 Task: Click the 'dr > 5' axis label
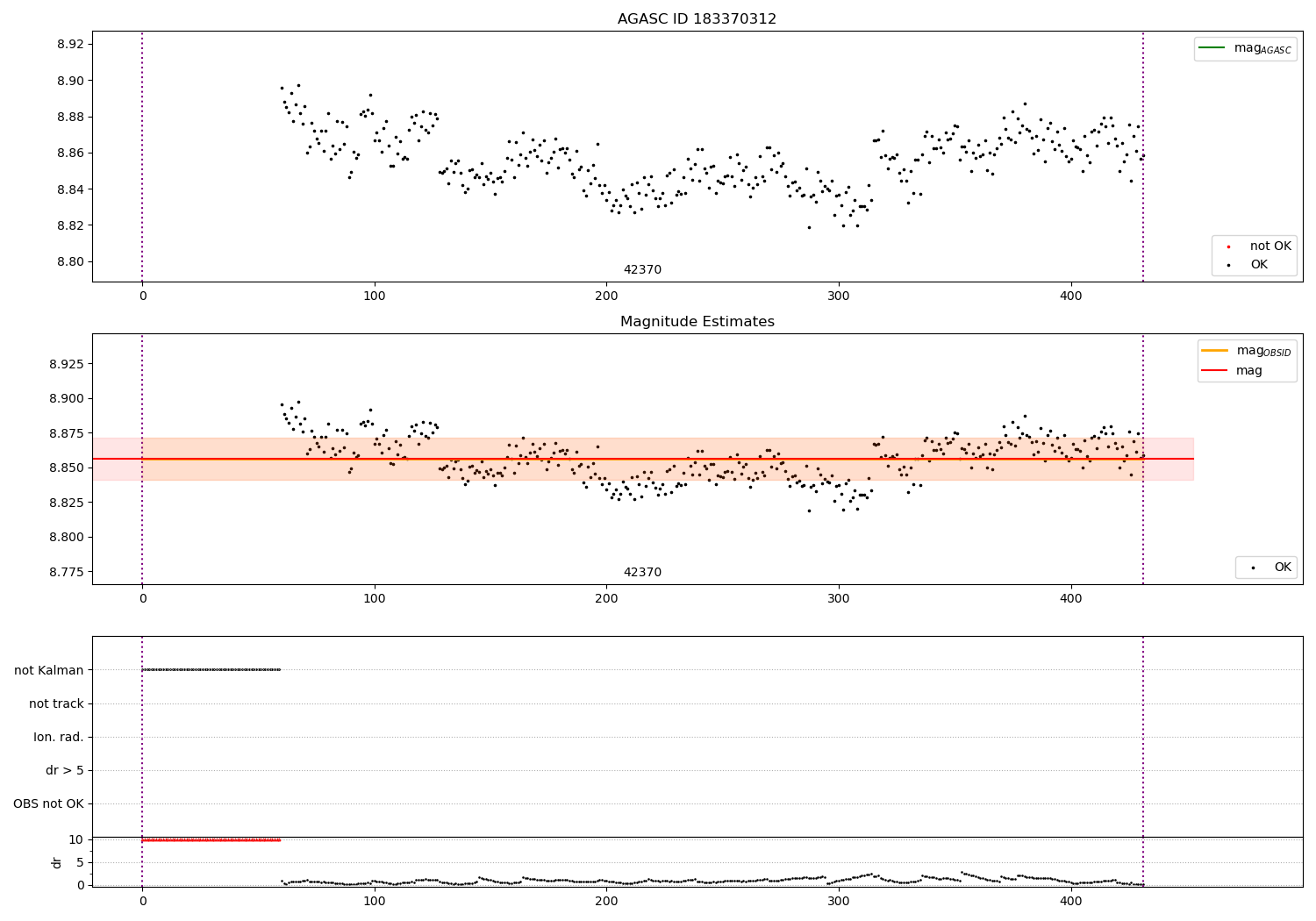[x=65, y=771]
